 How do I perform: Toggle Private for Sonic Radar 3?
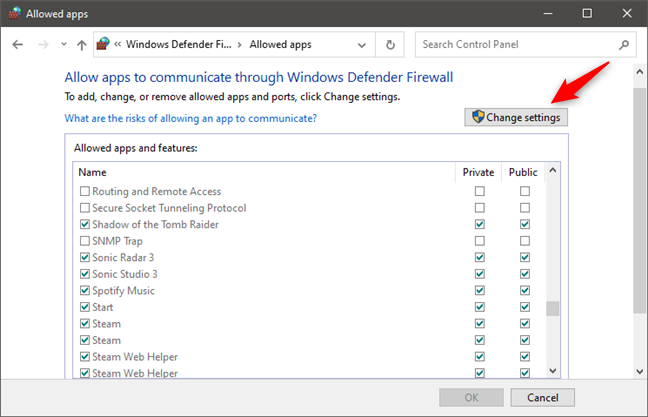(x=479, y=257)
